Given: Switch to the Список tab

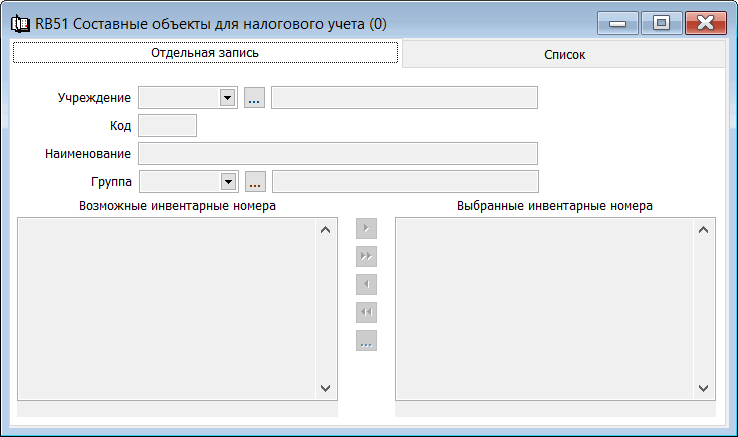Looking at the screenshot, I should pyautogui.click(x=564, y=56).
